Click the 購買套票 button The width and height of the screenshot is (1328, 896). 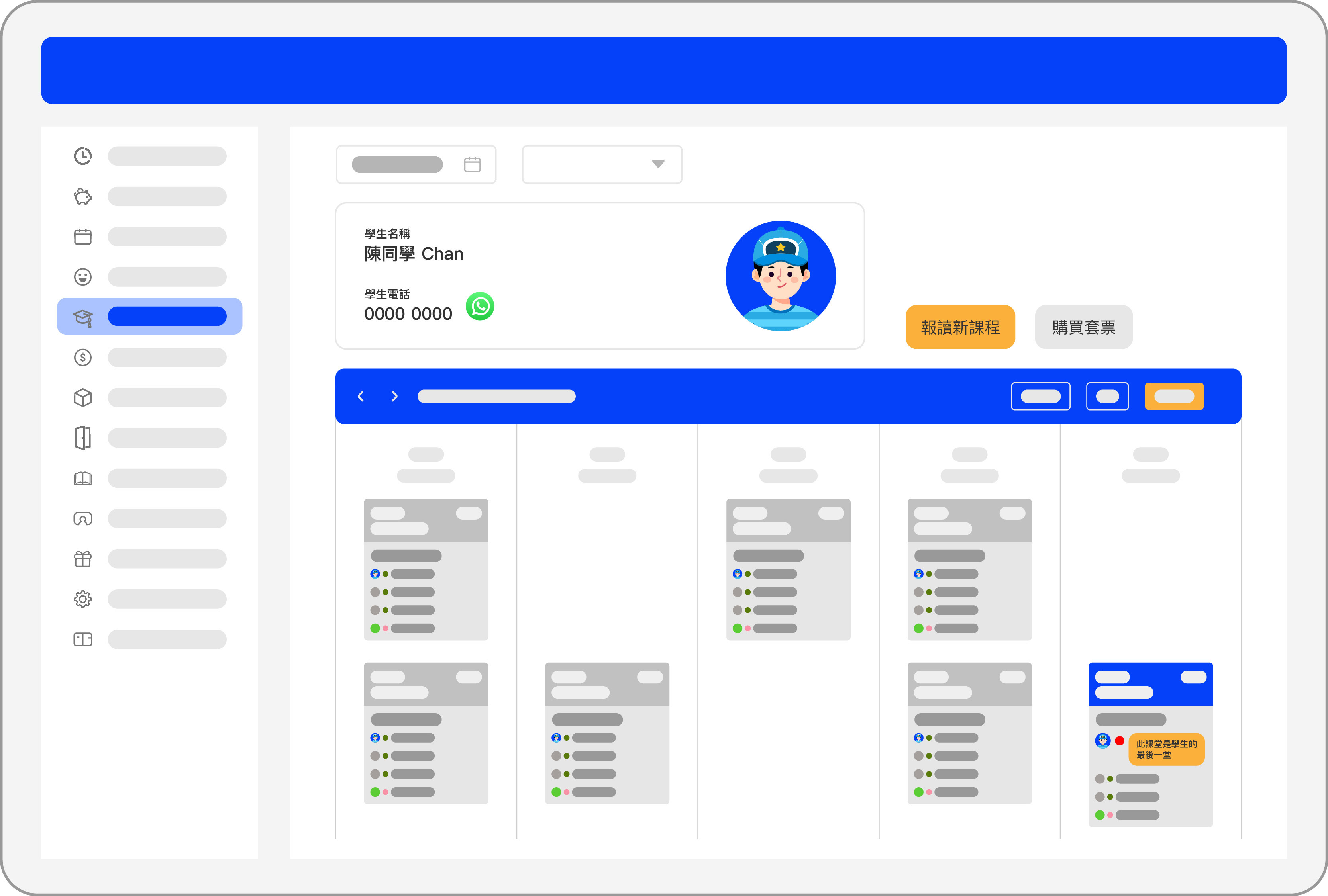[x=1083, y=327]
